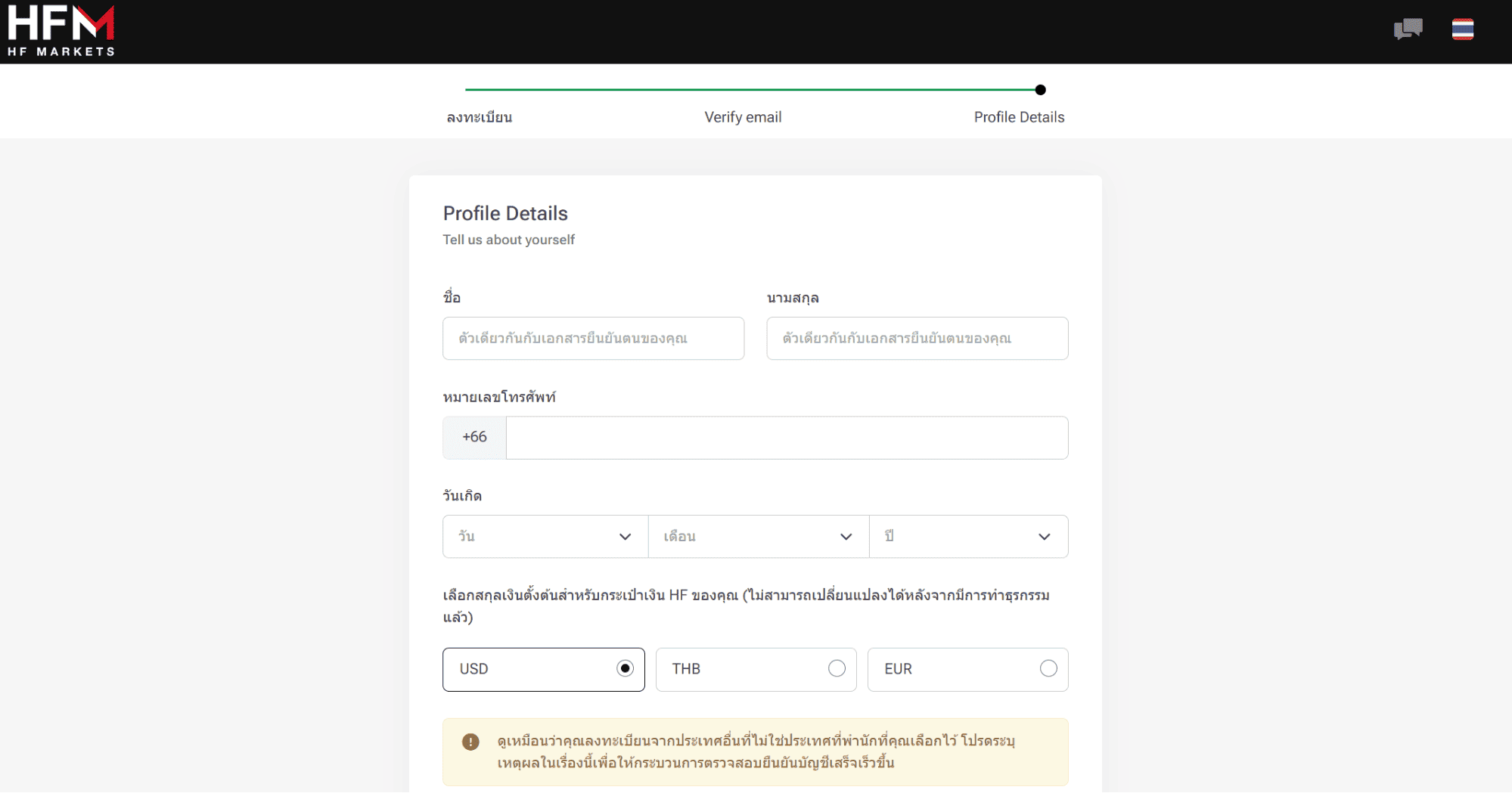Expand the birth month (เดือน) dropdown
Image resolution: width=1512 pixels, height=793 pixels.
pos(758,537)
